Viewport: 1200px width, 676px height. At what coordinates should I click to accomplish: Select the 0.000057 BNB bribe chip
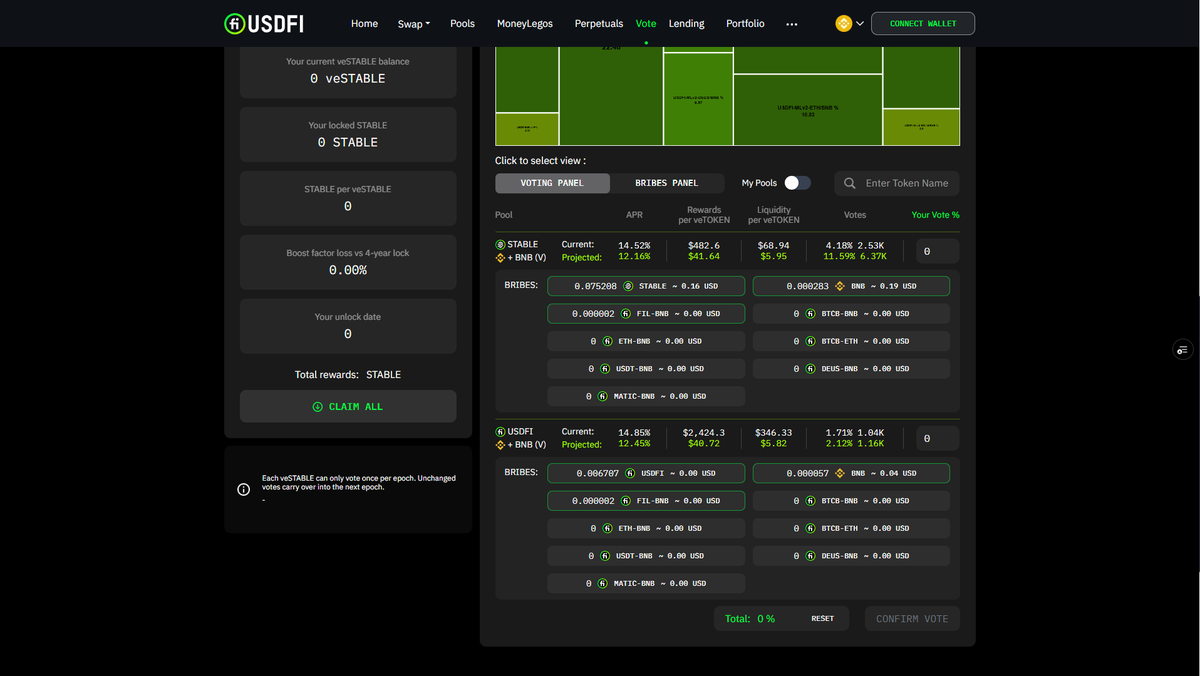point(851,473)
